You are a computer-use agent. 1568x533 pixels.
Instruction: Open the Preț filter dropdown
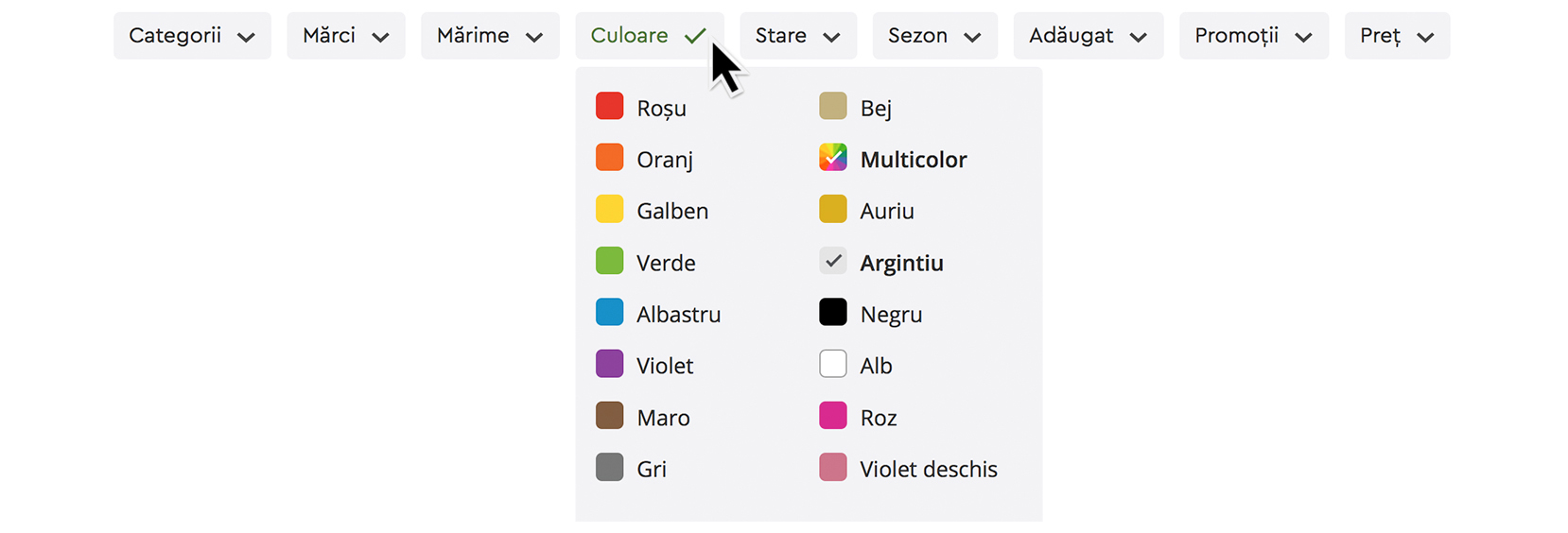click(1396, 36)
